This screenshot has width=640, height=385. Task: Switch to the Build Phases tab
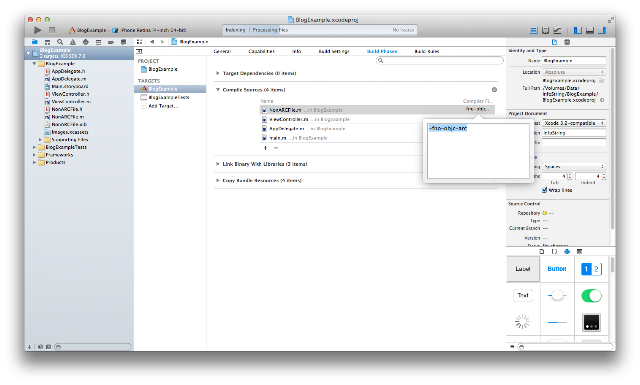pos(382,51)
